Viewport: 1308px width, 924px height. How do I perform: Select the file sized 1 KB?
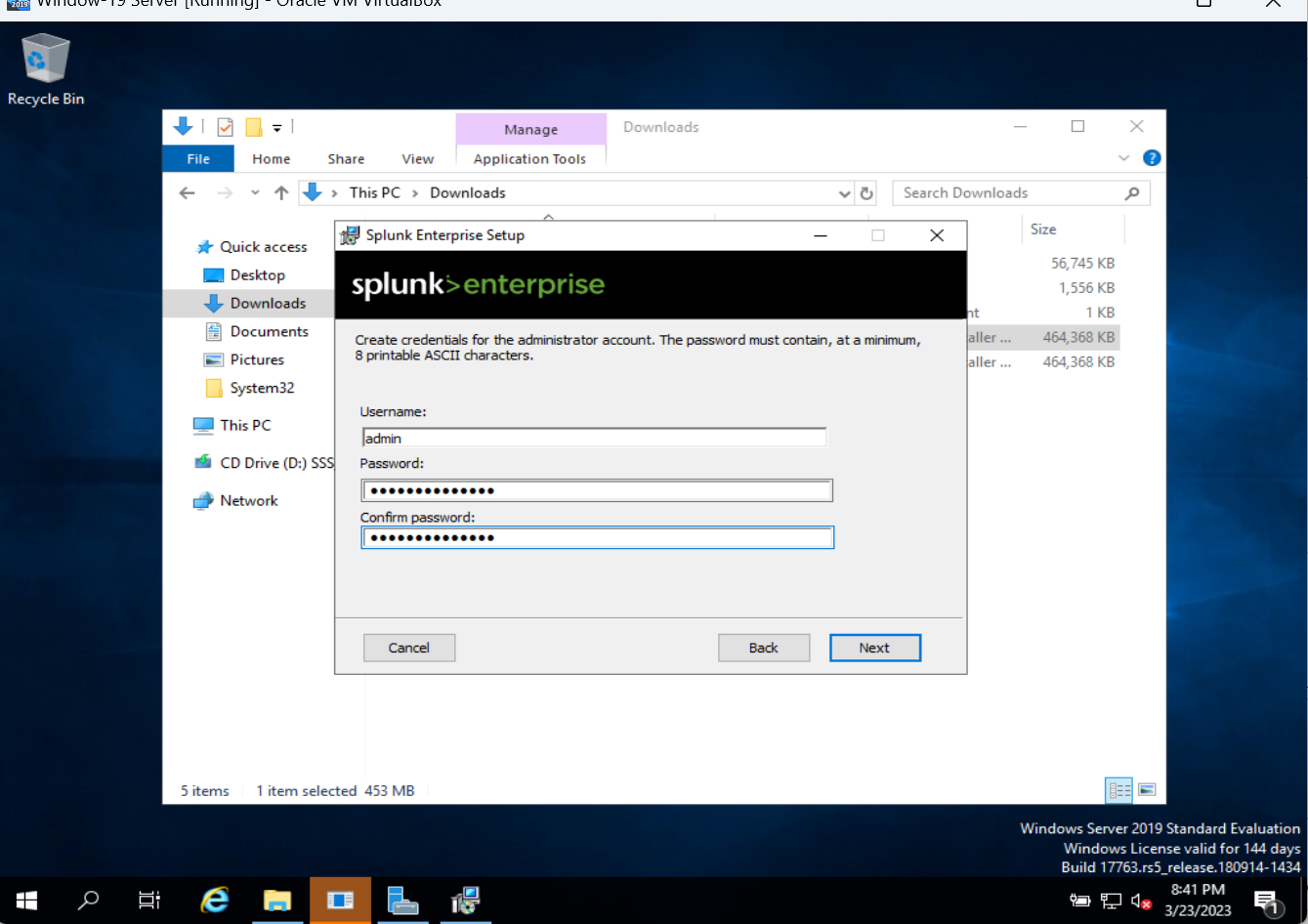pos(1099,313)
